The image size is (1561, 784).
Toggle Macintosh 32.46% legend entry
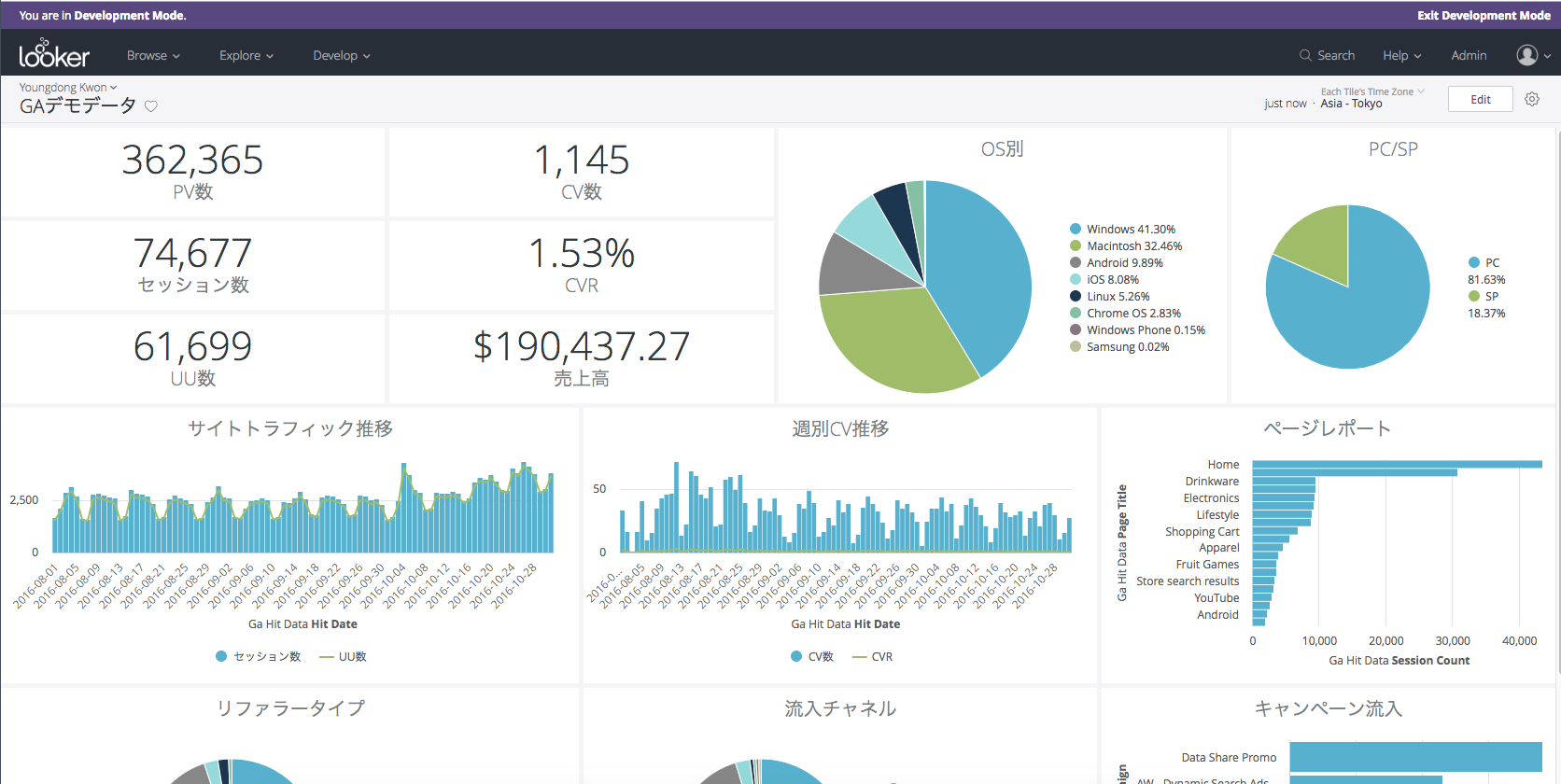pos(1126,245)
